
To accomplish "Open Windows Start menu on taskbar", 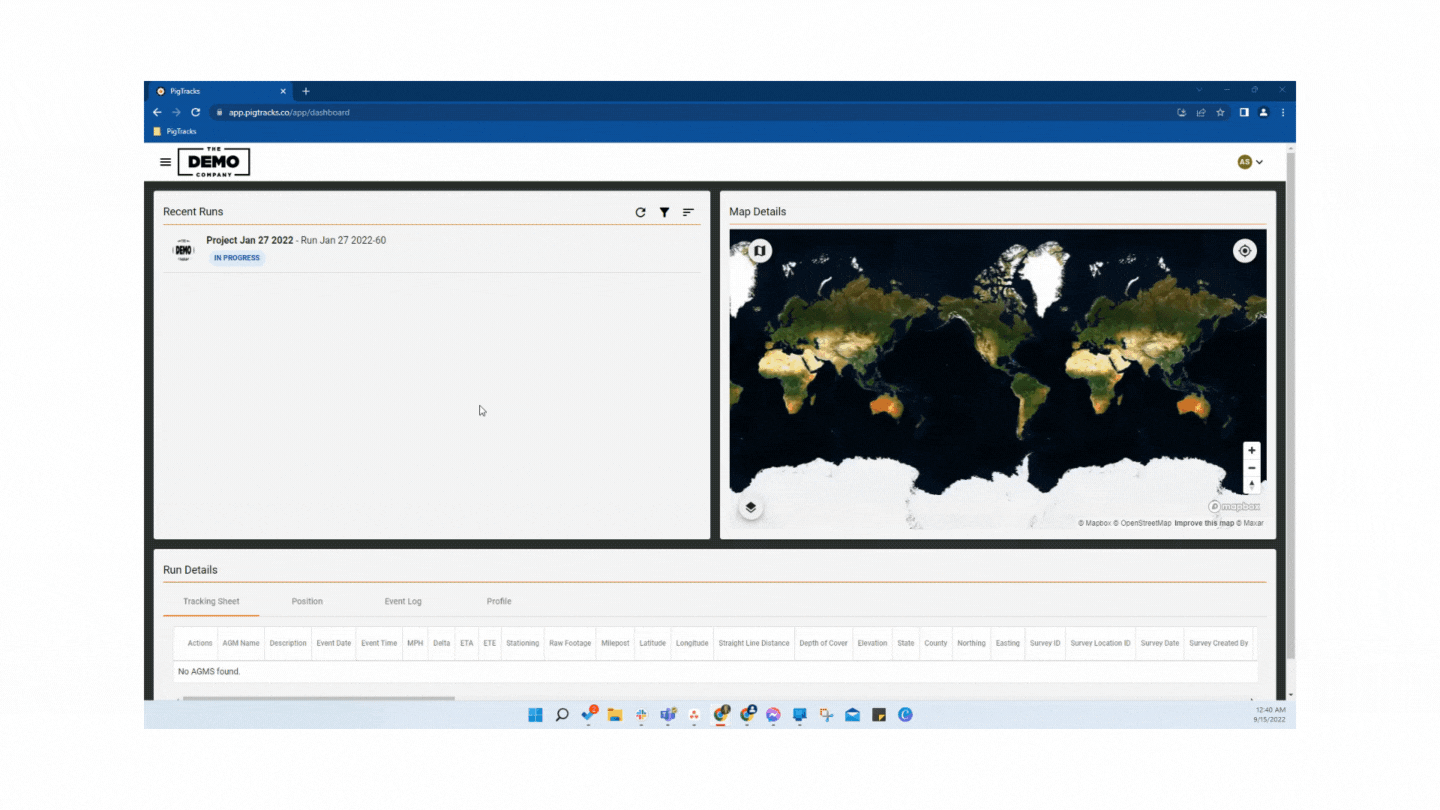I will (535, 715).
